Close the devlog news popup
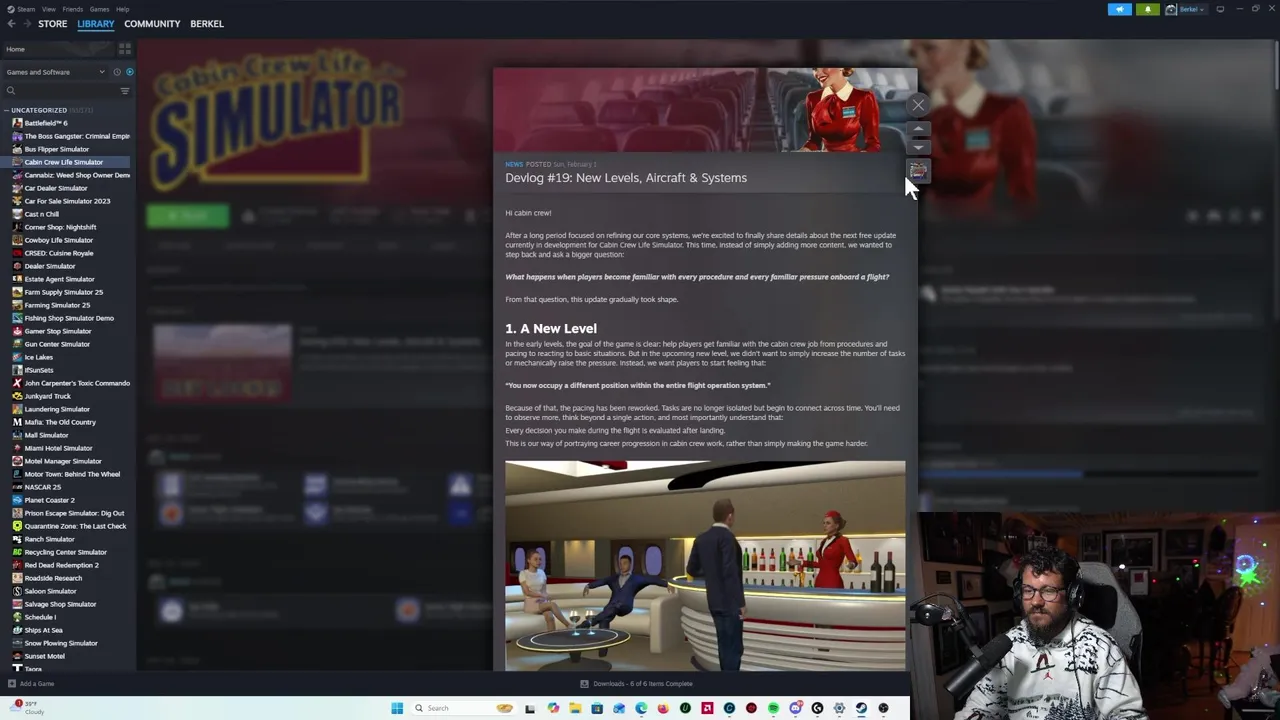This screenshot has height=720, width=1280. [x=918, y=104]
